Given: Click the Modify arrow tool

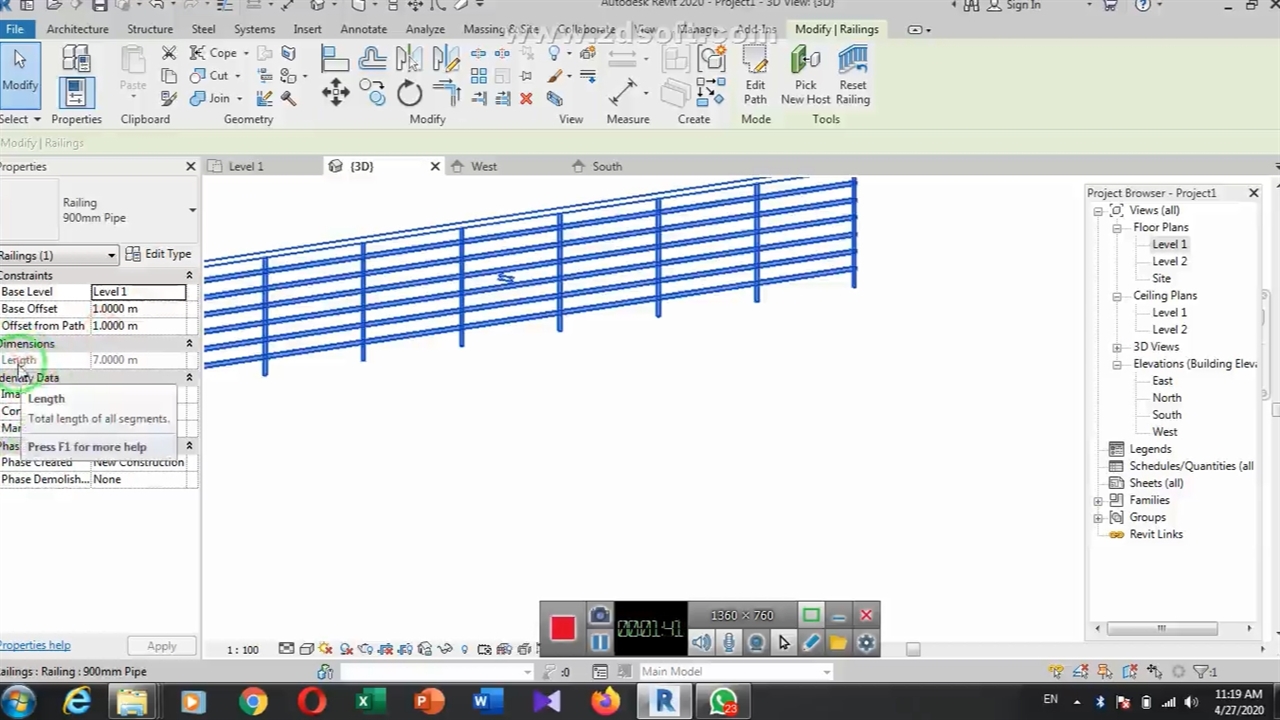Looking at the screenshot, I should tap(20, 70).
